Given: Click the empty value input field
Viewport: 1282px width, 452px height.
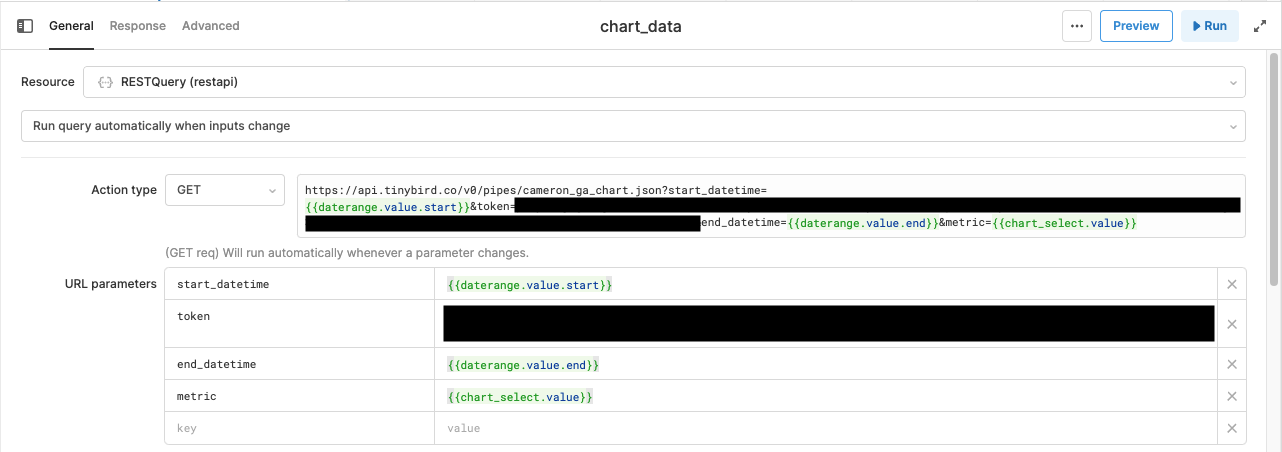Looking at the screenshot, I should coord(824,428).
